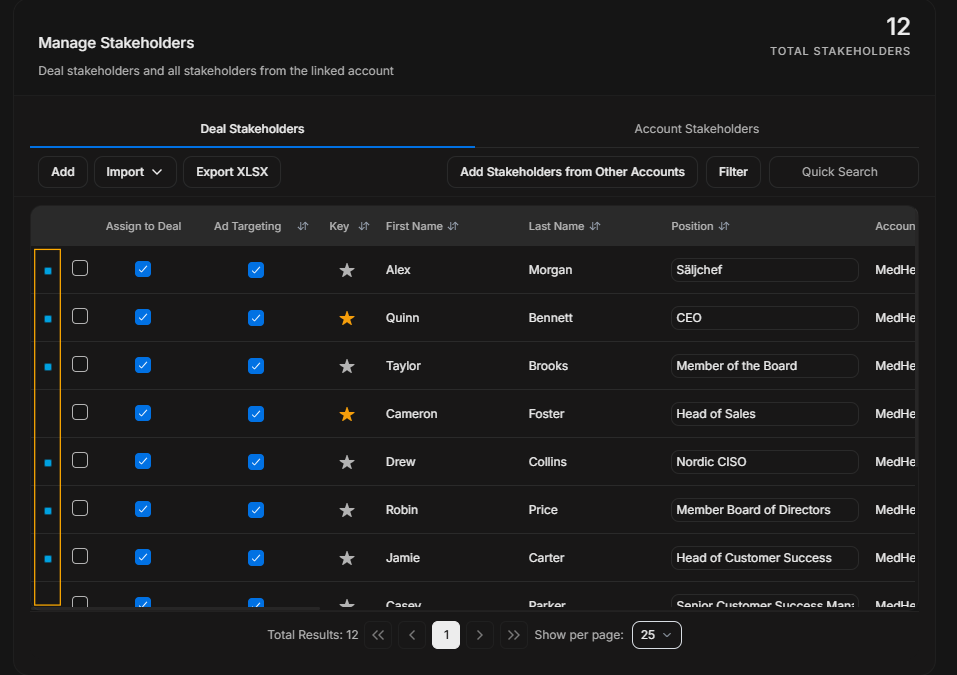Viewport: 957px width, 675px height.
Task: Edit the CEO position field
Action: 765,318
